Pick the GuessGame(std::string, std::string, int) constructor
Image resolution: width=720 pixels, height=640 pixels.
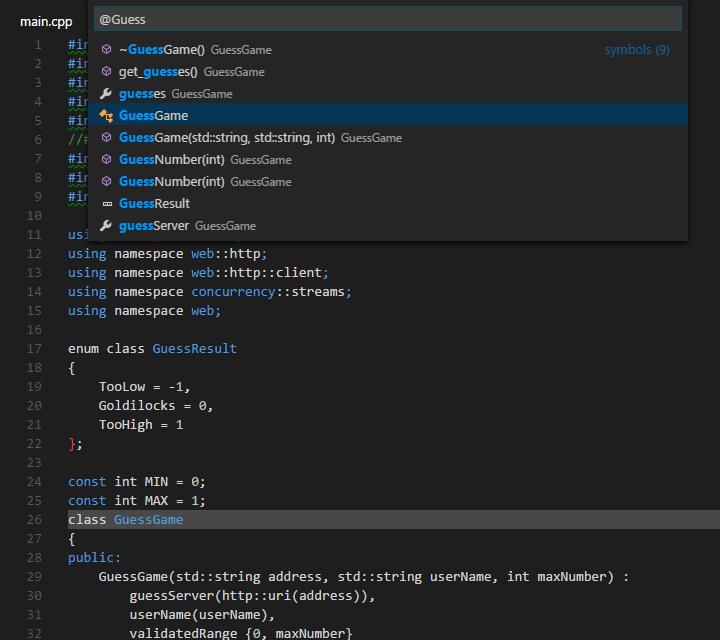(226, 138)
